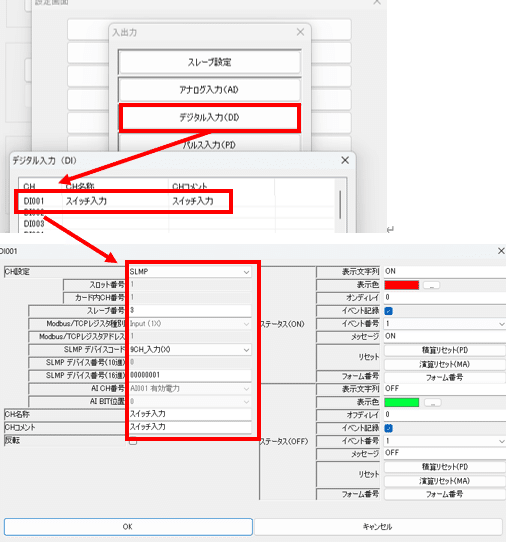This screenshot has width=506, height=542.
Task: Click the red 表示色 swatch for ON status
Action: point(402,285)
